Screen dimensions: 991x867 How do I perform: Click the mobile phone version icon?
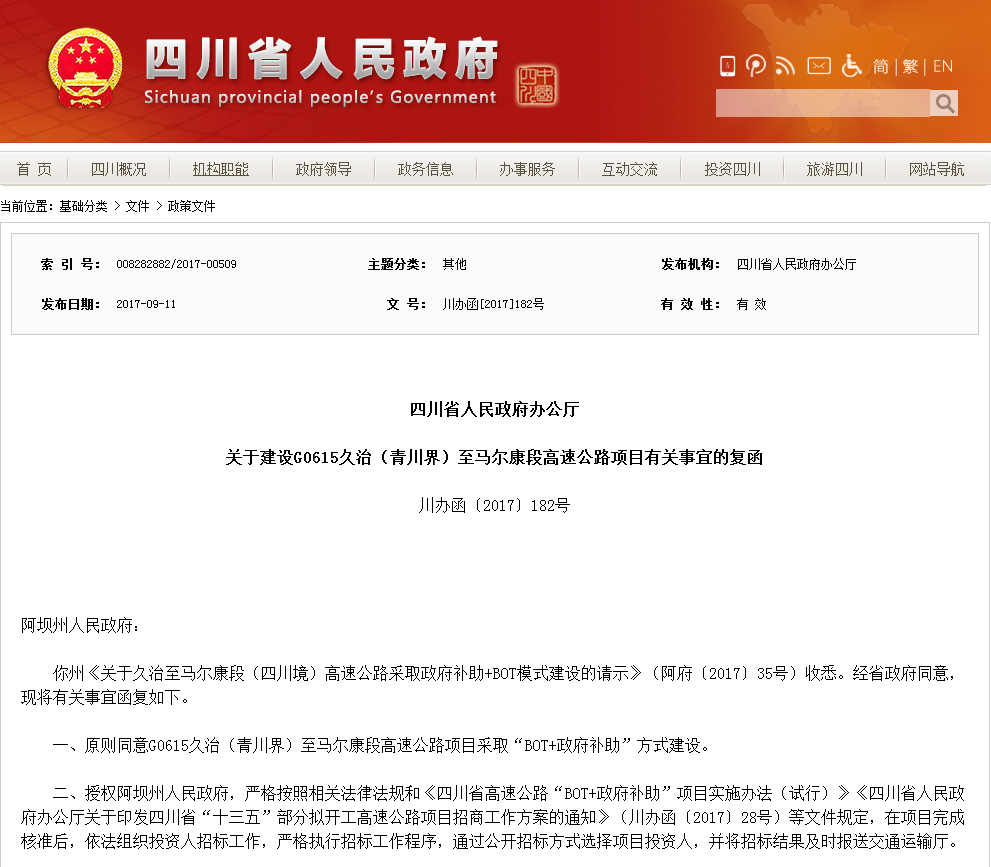click(727, 66)
